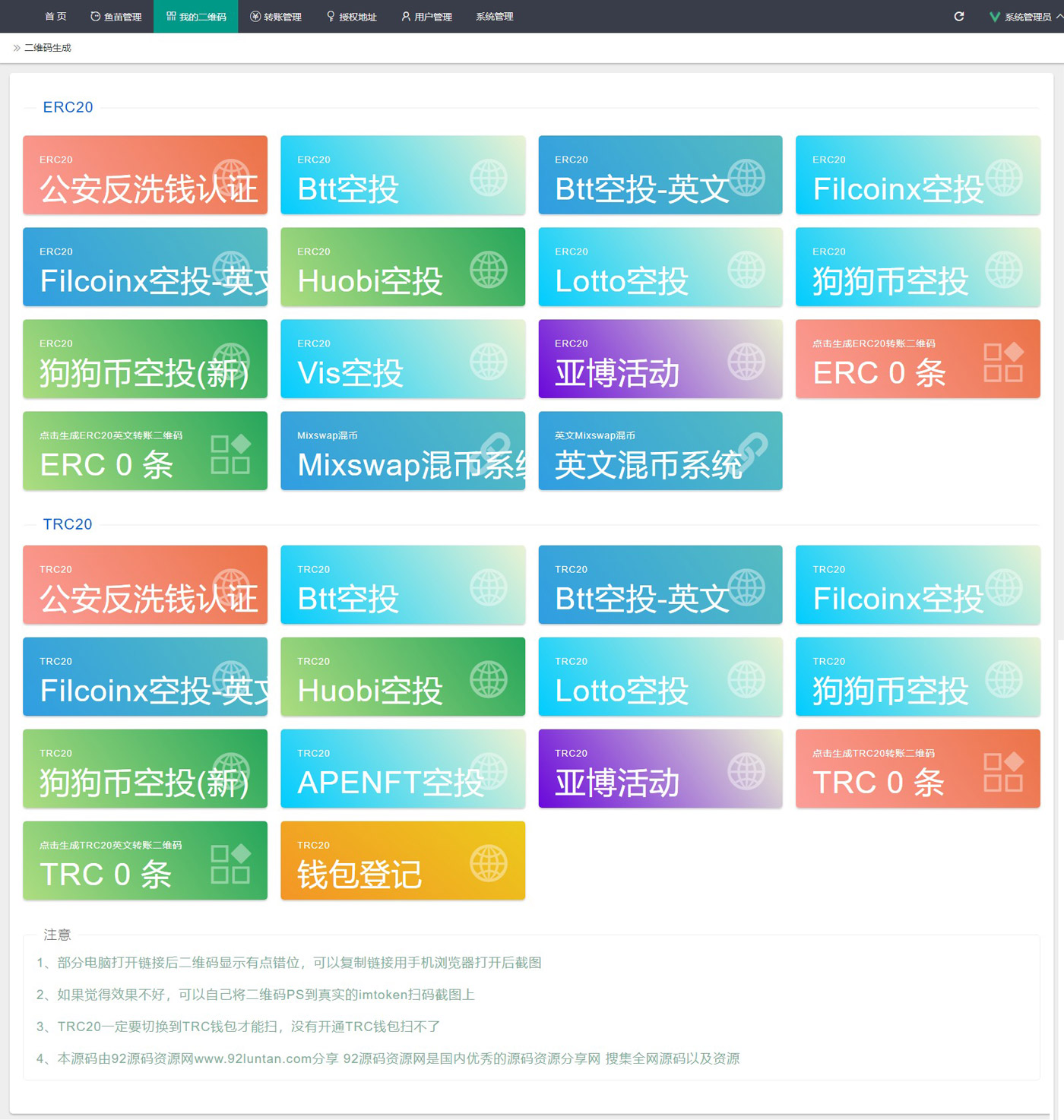The width and height of the screenshot is (1064, 1120).
Task: Generate TRC20 transfer QR code (TRC 0 条)
Action: (x=918, y=768)
